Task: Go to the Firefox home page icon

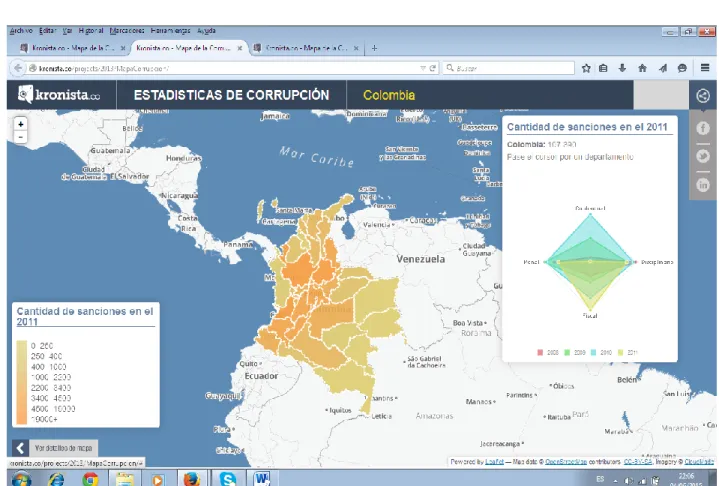Action: coord(642,68)
